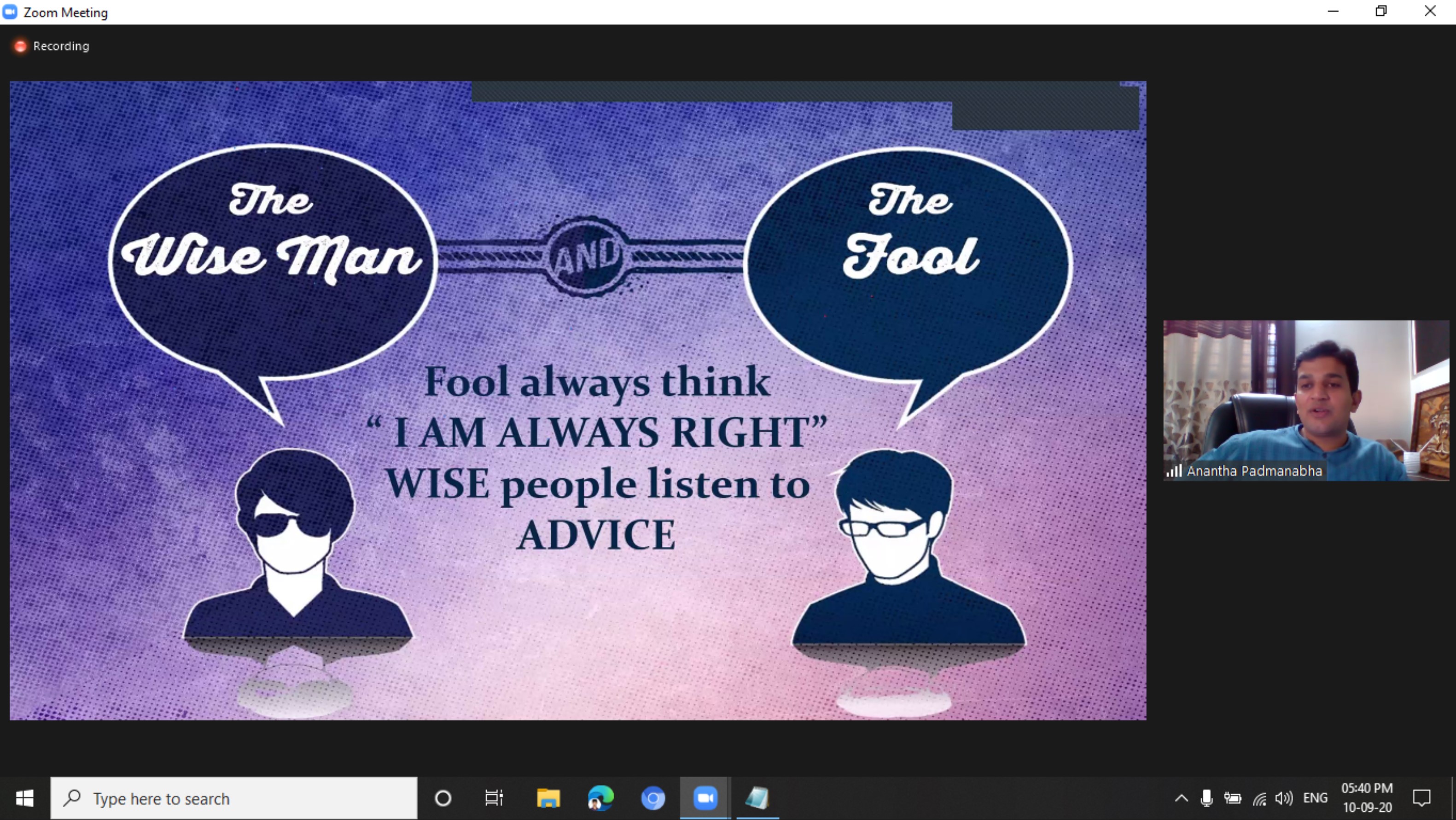1456x820 pixels.
Task: Click the microphone tray icon
Action: 1206,798
